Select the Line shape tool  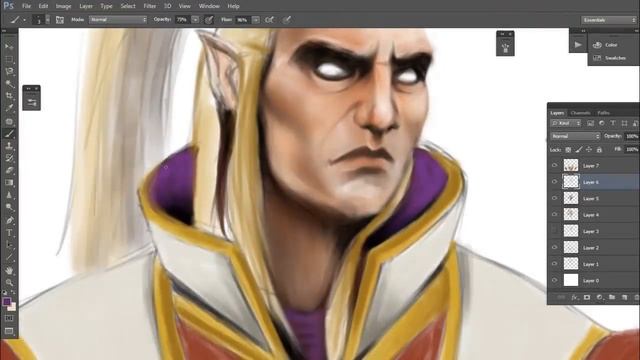point(9,257)
